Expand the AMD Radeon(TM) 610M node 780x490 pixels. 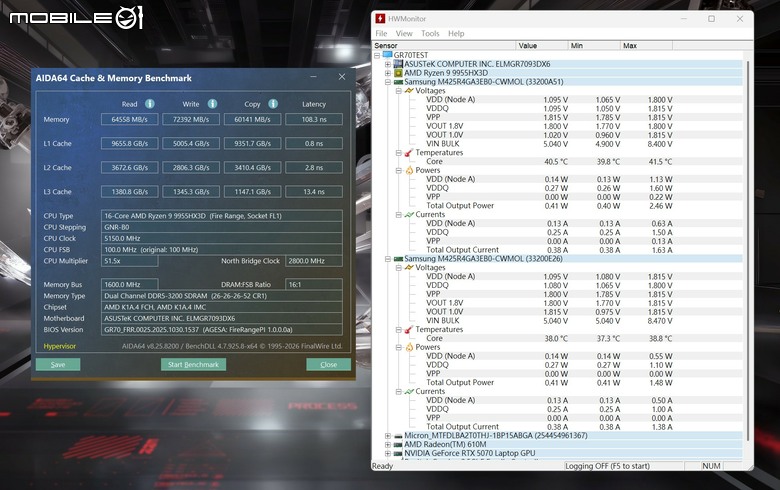point(388,445)
